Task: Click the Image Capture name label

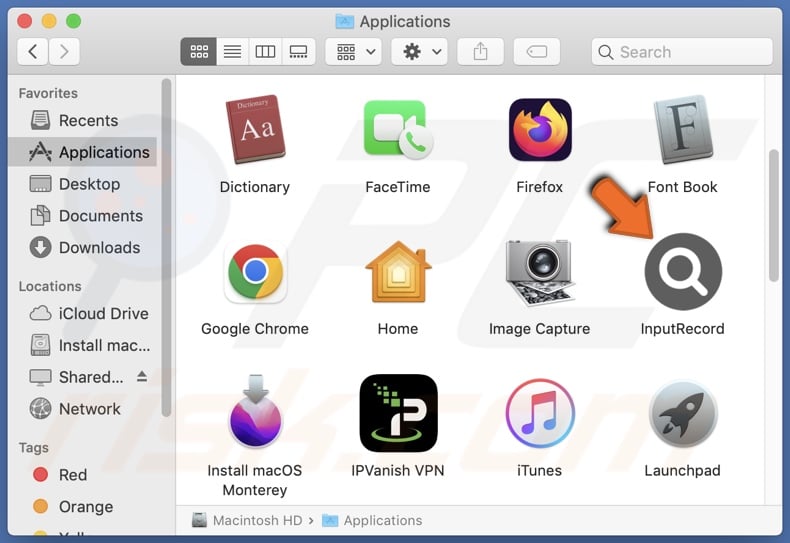Action: pyautogui.click(x=540, y=329)
